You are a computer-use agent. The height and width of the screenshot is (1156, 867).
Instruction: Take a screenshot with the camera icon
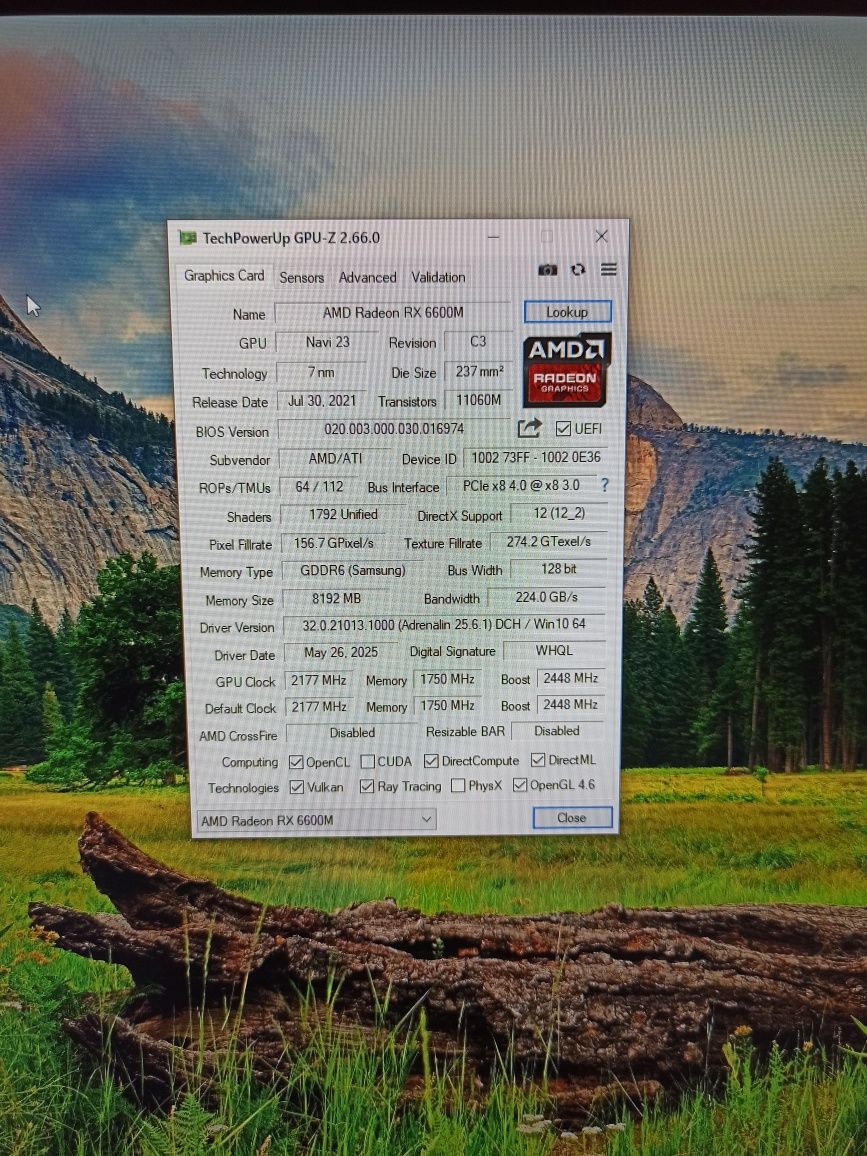pyautogui.click(x=547, y=270)
